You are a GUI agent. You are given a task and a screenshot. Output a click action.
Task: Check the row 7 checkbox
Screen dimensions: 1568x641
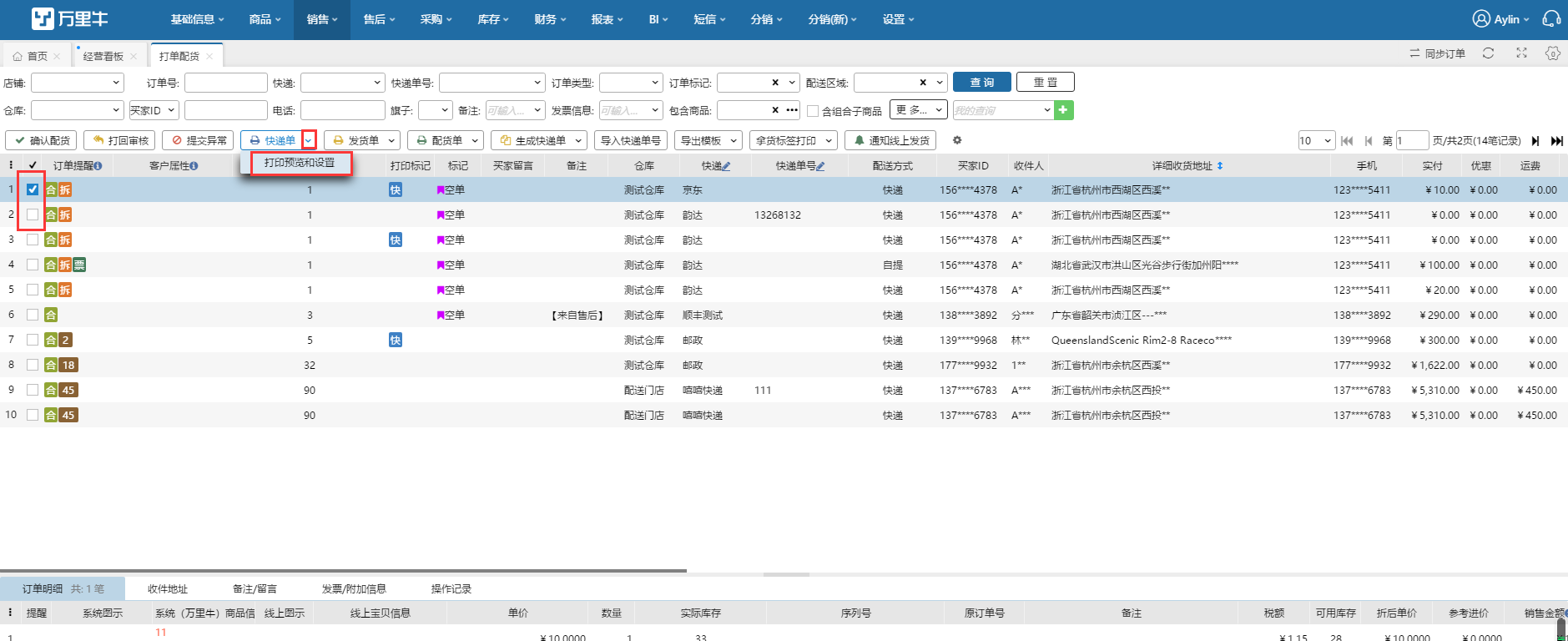(33, 340)
